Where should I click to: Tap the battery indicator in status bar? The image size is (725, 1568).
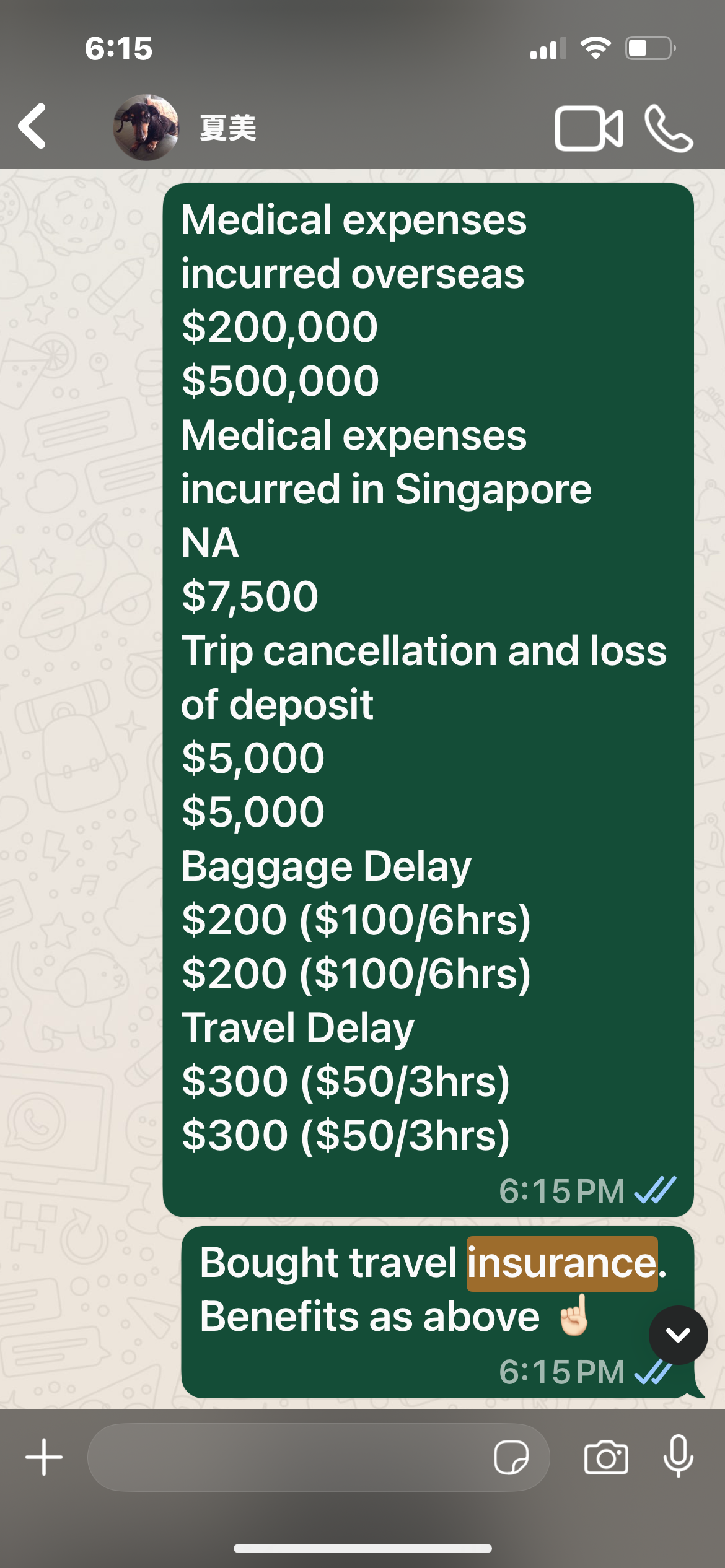click(649, 48)
